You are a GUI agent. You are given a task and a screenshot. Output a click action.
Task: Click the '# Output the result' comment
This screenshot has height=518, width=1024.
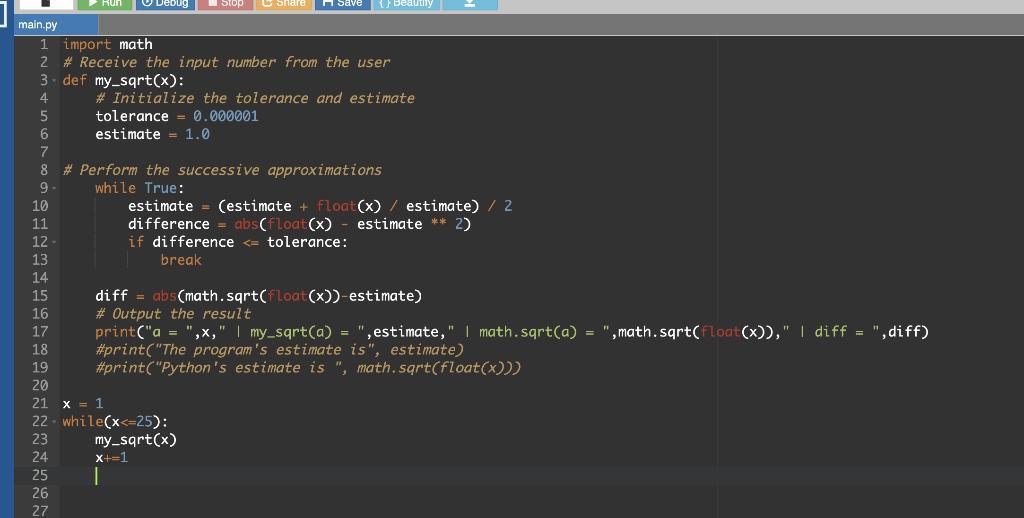(x=173, y=314)
